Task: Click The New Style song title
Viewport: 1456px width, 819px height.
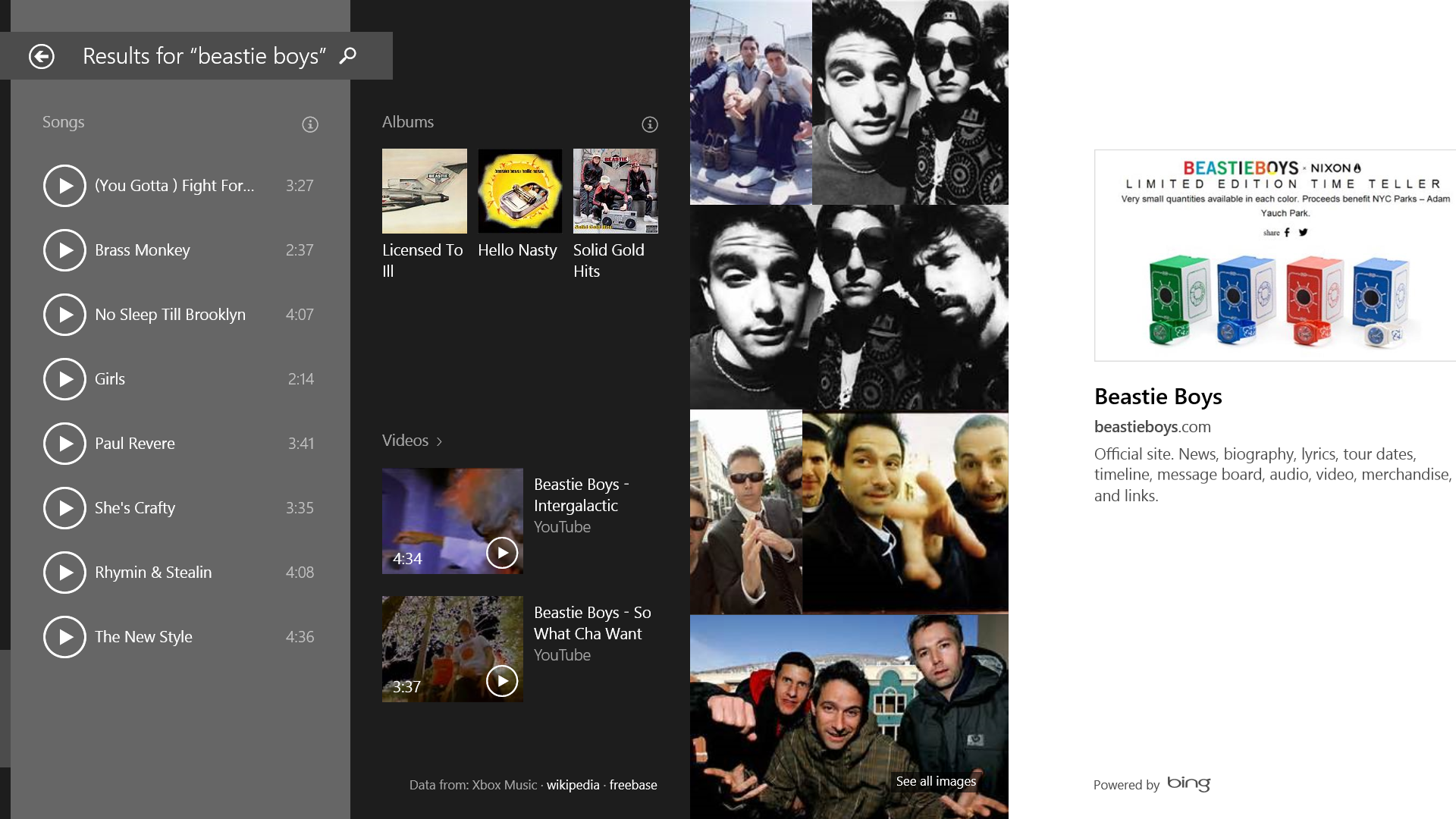Action: [x=143, y=637]
